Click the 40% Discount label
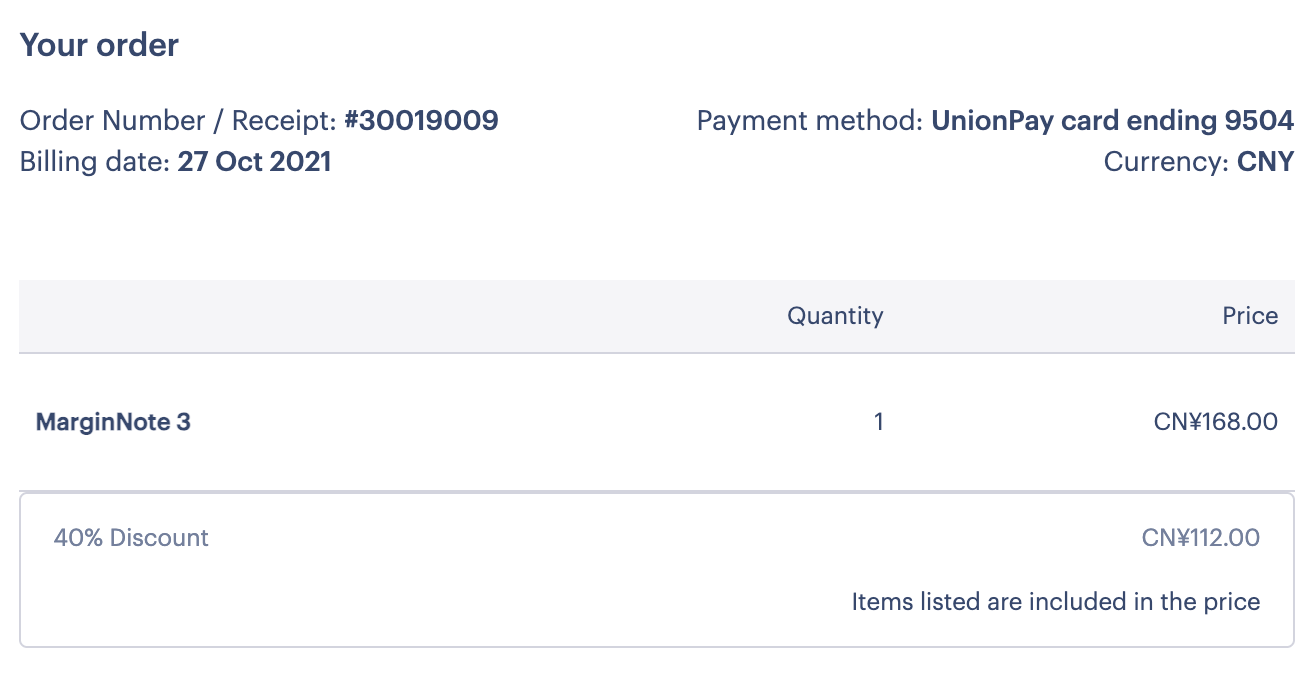The height and width of the screenshot is (676, 1316). click(131, 538)
